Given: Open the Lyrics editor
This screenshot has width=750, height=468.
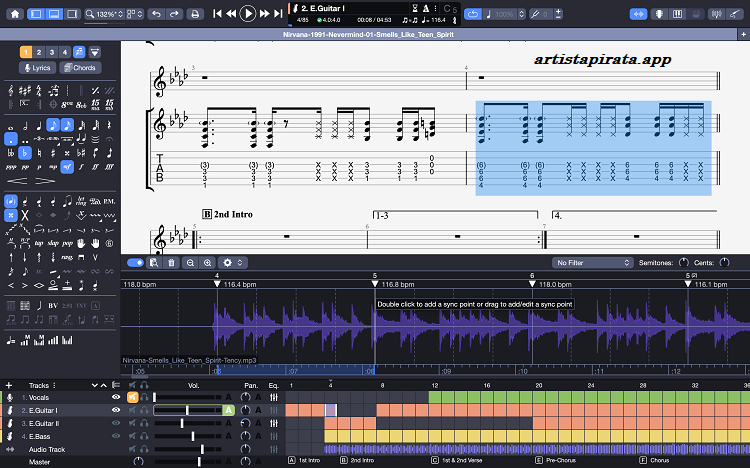Looking at the screenshot, I should 37,68.
